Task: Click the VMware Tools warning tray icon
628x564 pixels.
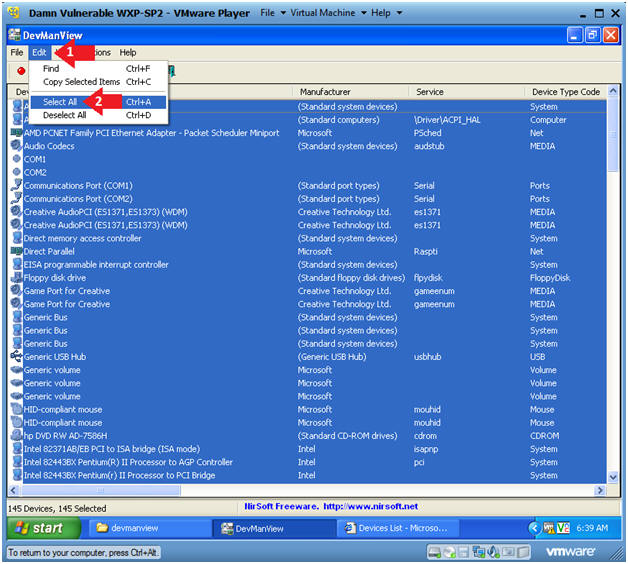Action: tap(549, 528)
